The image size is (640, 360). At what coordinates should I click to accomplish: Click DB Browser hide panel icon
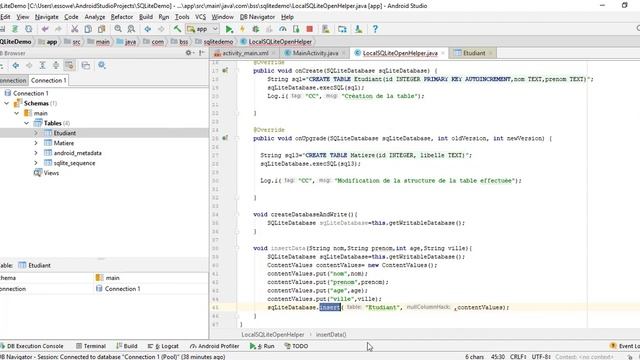[x=202, y=53]
